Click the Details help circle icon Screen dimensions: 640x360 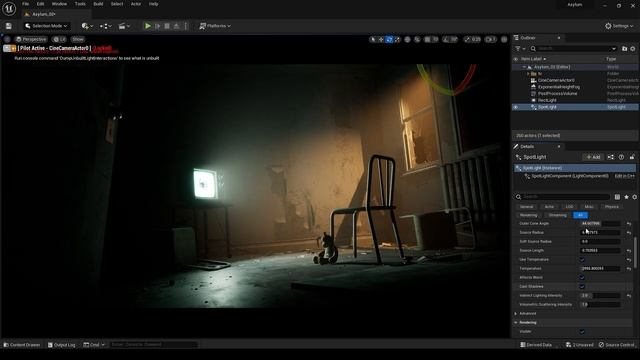(621, 157)
